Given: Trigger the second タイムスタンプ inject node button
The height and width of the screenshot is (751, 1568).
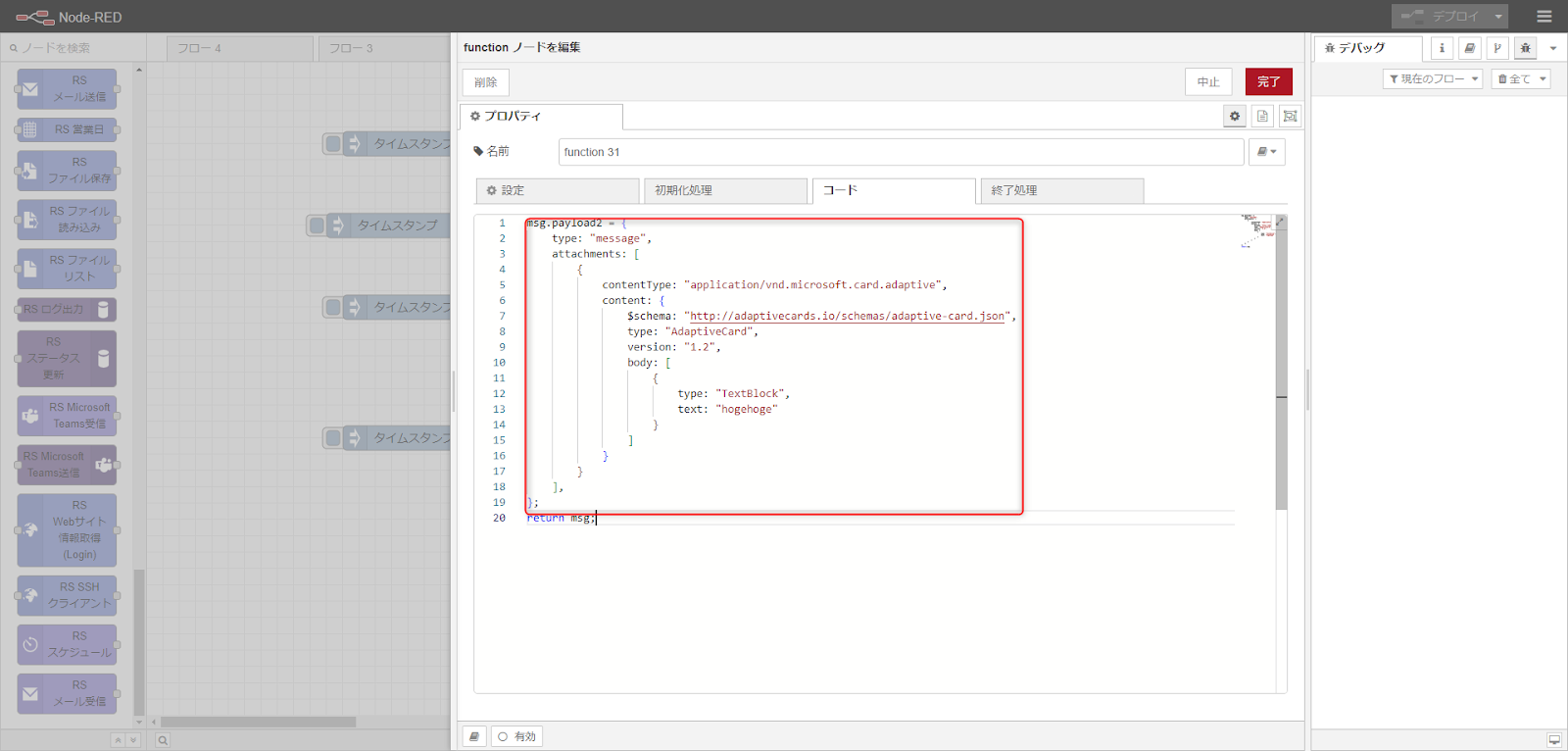Looking at the screenshot, I should (x=317, y=225).
